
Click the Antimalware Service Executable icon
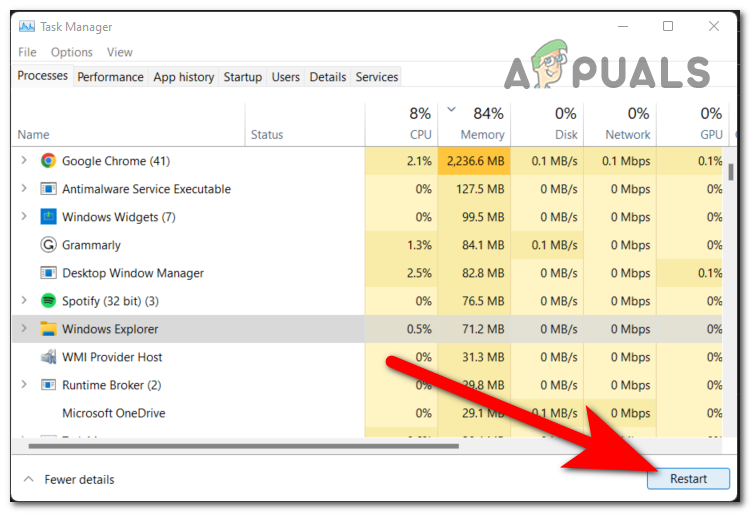click(48, 189)
